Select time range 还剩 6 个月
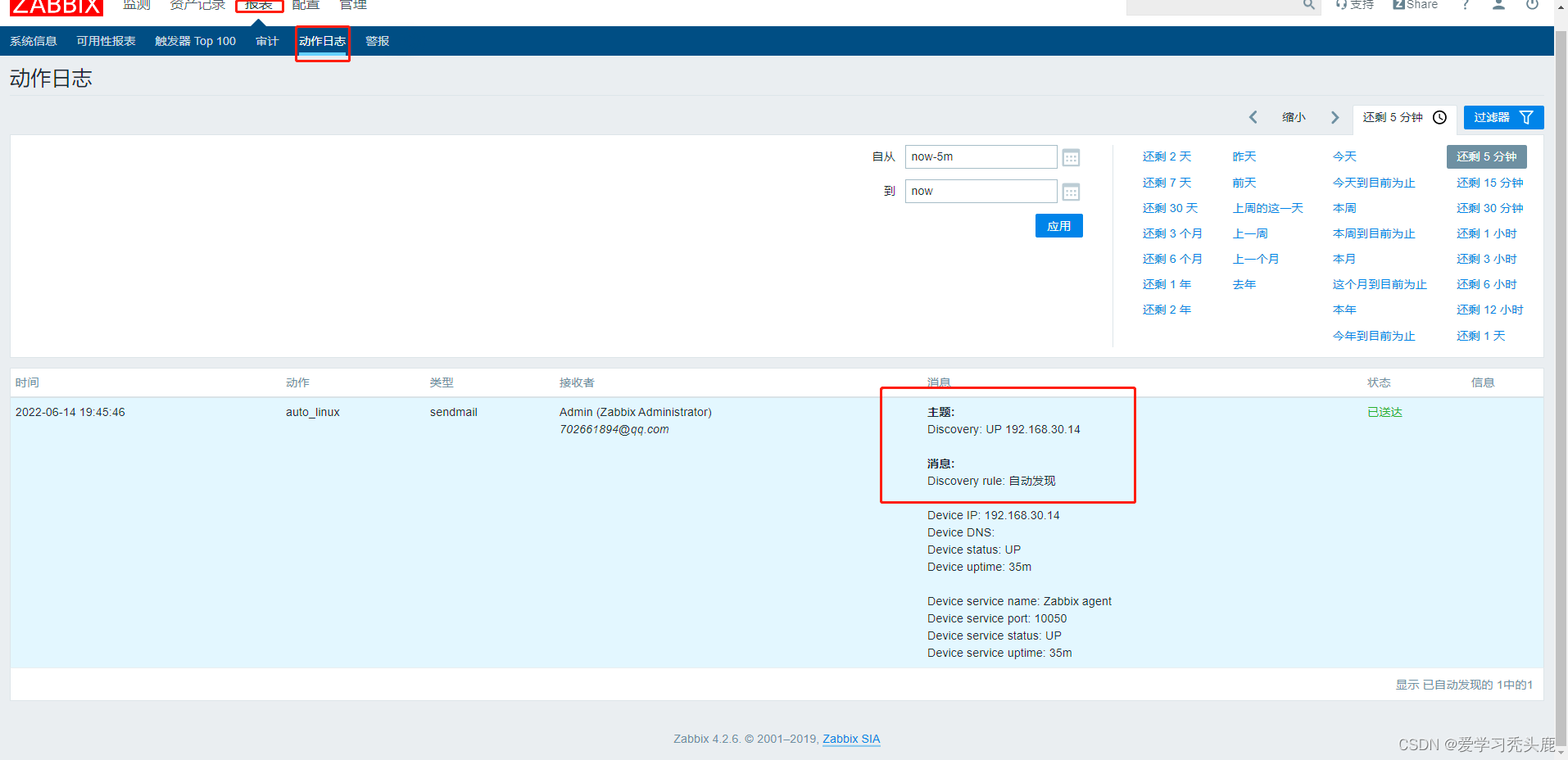The width and height of the screenshot is (1568, 760). [x=1172, y=259]
